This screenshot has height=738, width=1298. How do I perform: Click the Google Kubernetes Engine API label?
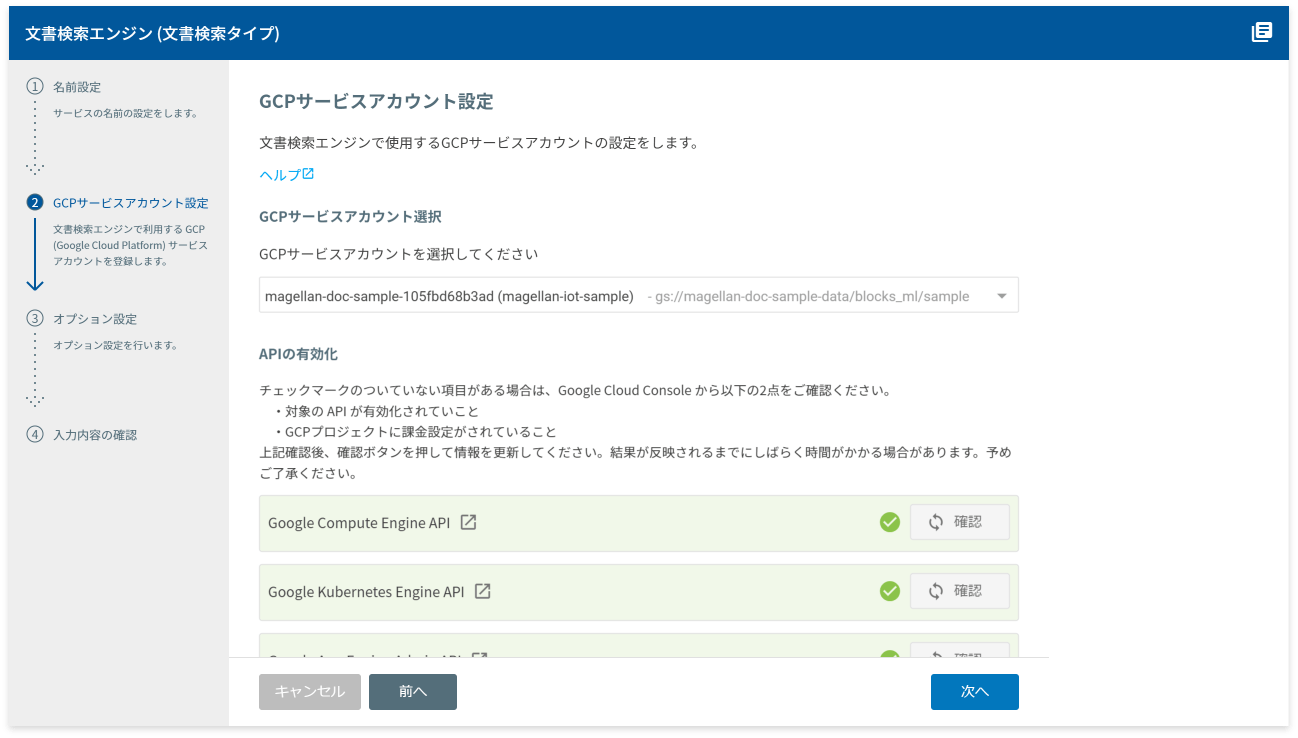tap(366, 592)
